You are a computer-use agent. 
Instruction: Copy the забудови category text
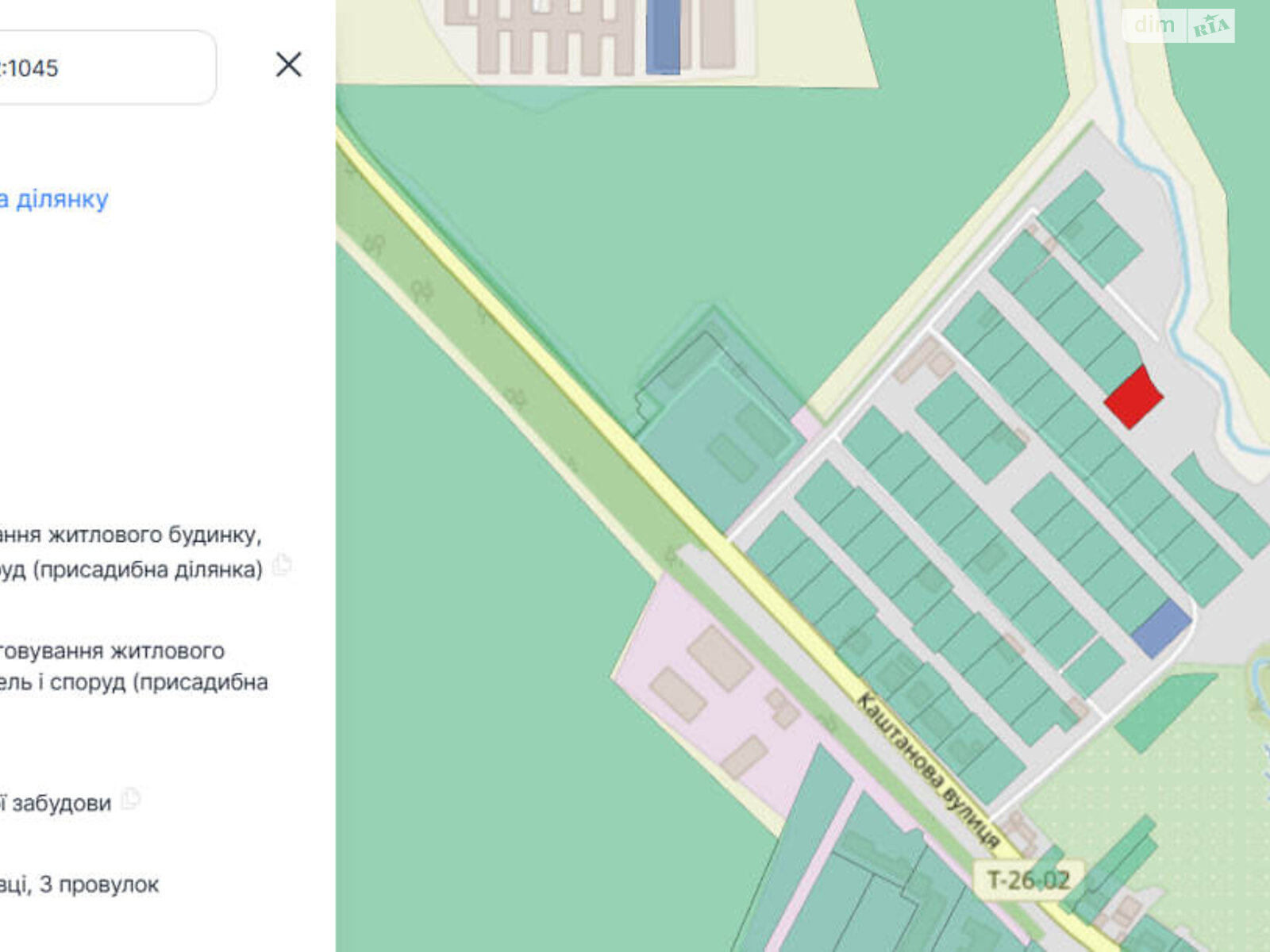[x=130, y=800]
